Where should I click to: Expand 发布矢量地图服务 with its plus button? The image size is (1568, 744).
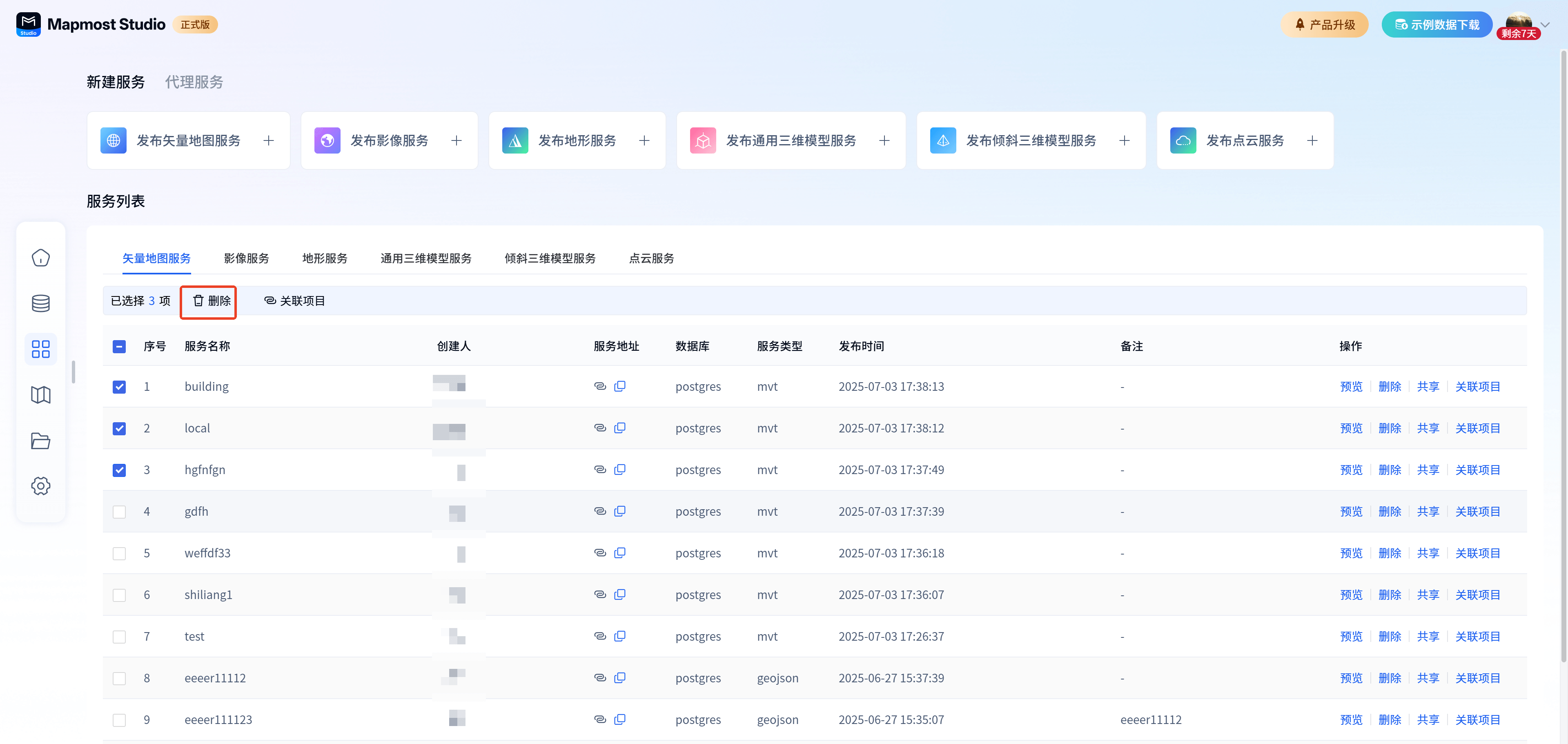268,140
